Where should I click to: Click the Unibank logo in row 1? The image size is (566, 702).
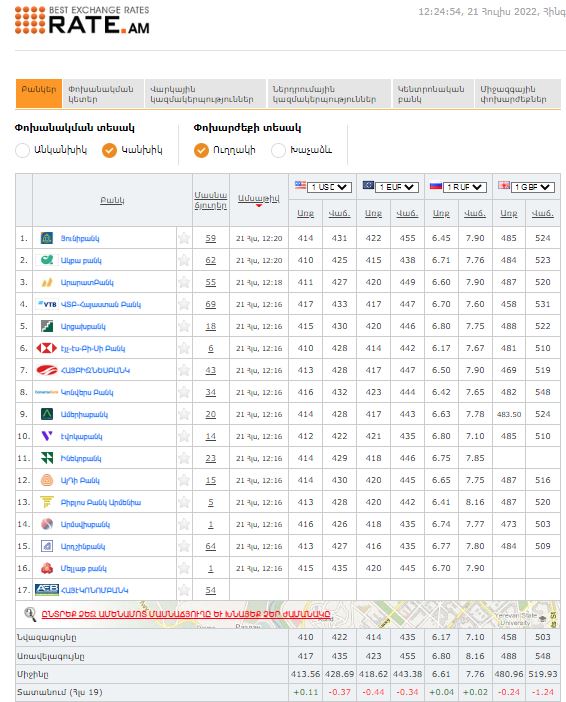pos(47,238)
